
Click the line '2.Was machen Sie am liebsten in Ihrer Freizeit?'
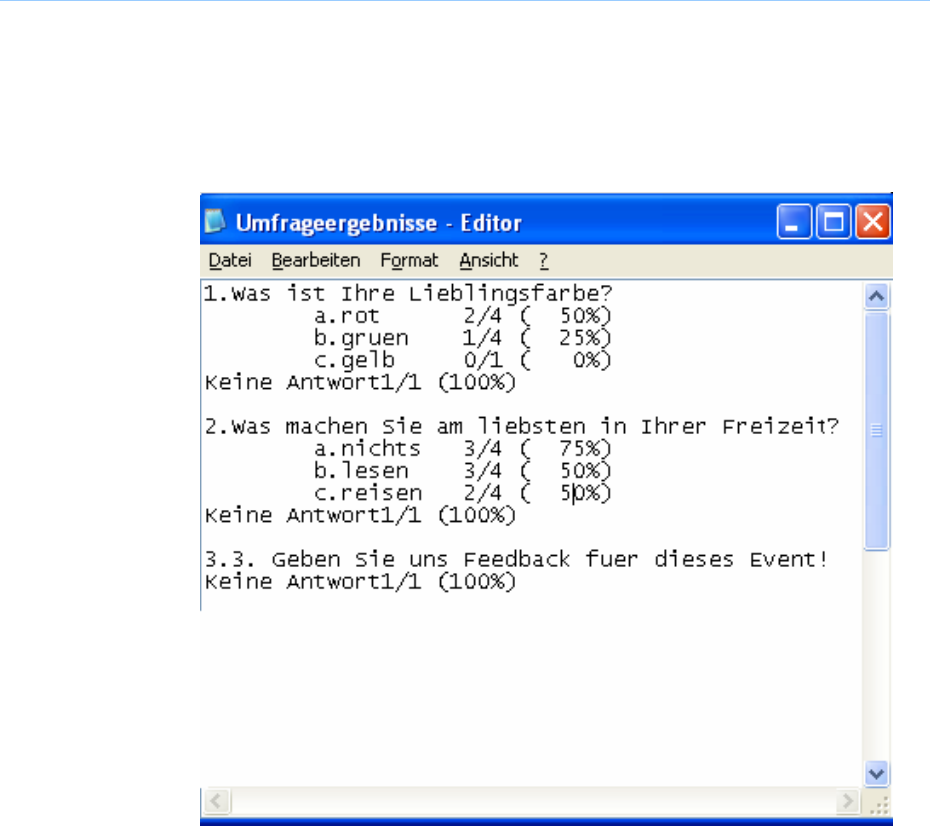[x=522, y=427]
